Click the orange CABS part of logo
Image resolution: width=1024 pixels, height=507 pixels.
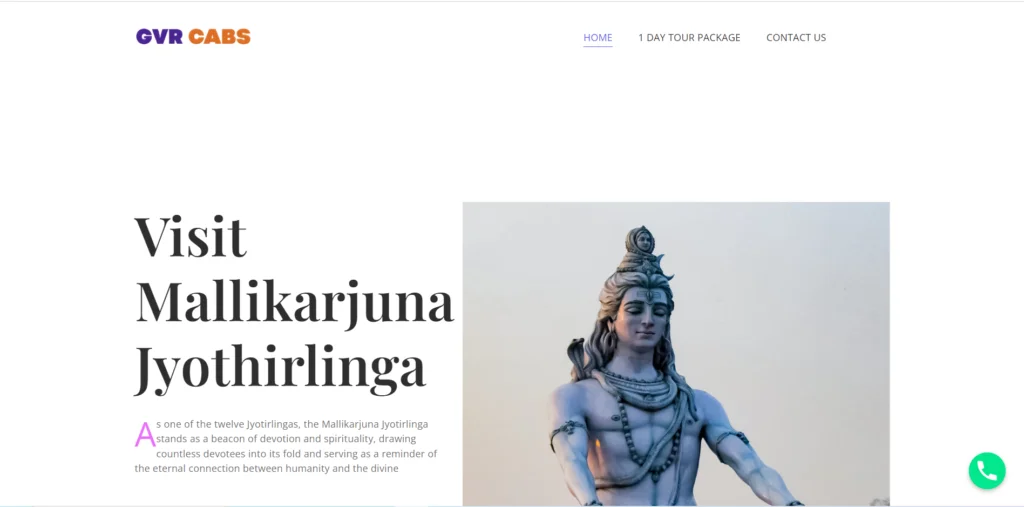tap(219, 37)
